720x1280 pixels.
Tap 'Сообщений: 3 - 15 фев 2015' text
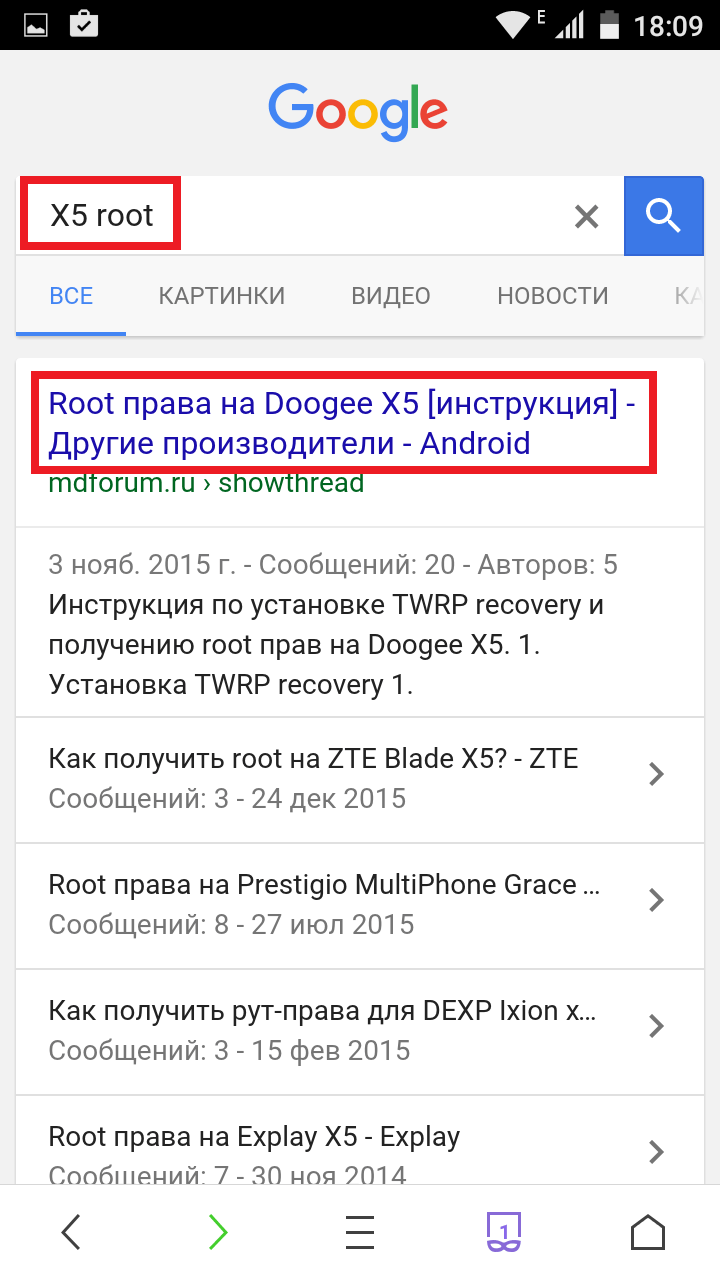[x=229, y=1050]
